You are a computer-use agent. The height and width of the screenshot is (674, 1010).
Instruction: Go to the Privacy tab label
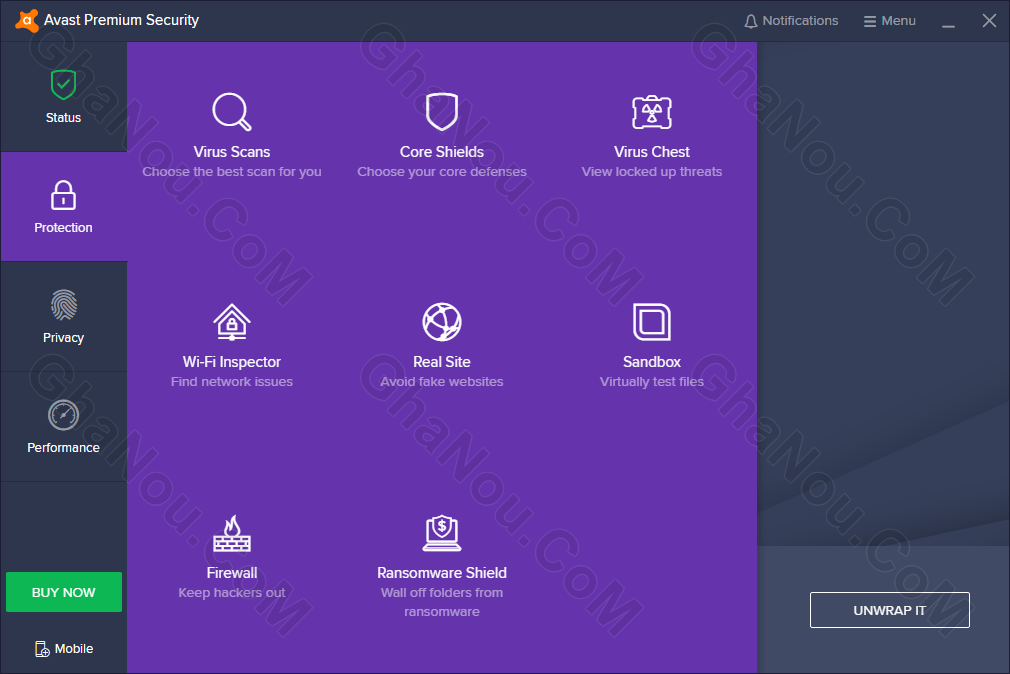tap(63, 338)
